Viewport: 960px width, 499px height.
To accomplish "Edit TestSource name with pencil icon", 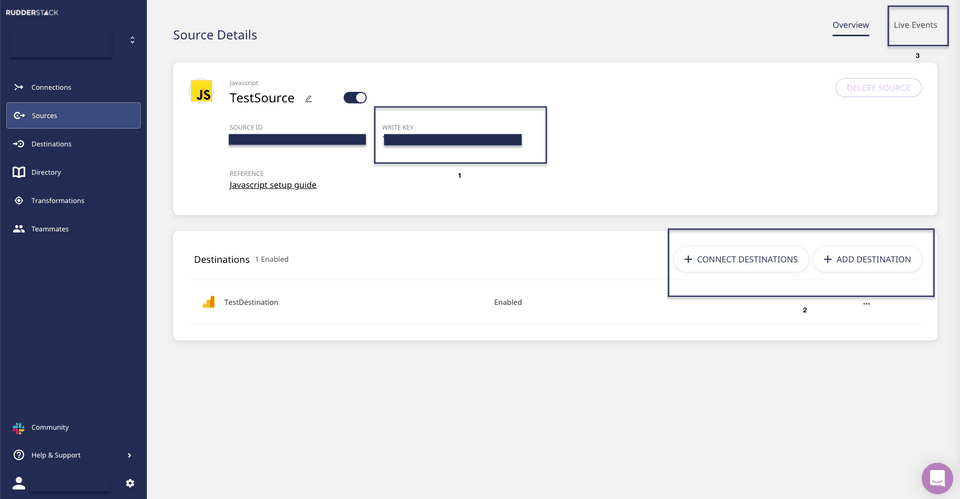I will coord(309,99).
